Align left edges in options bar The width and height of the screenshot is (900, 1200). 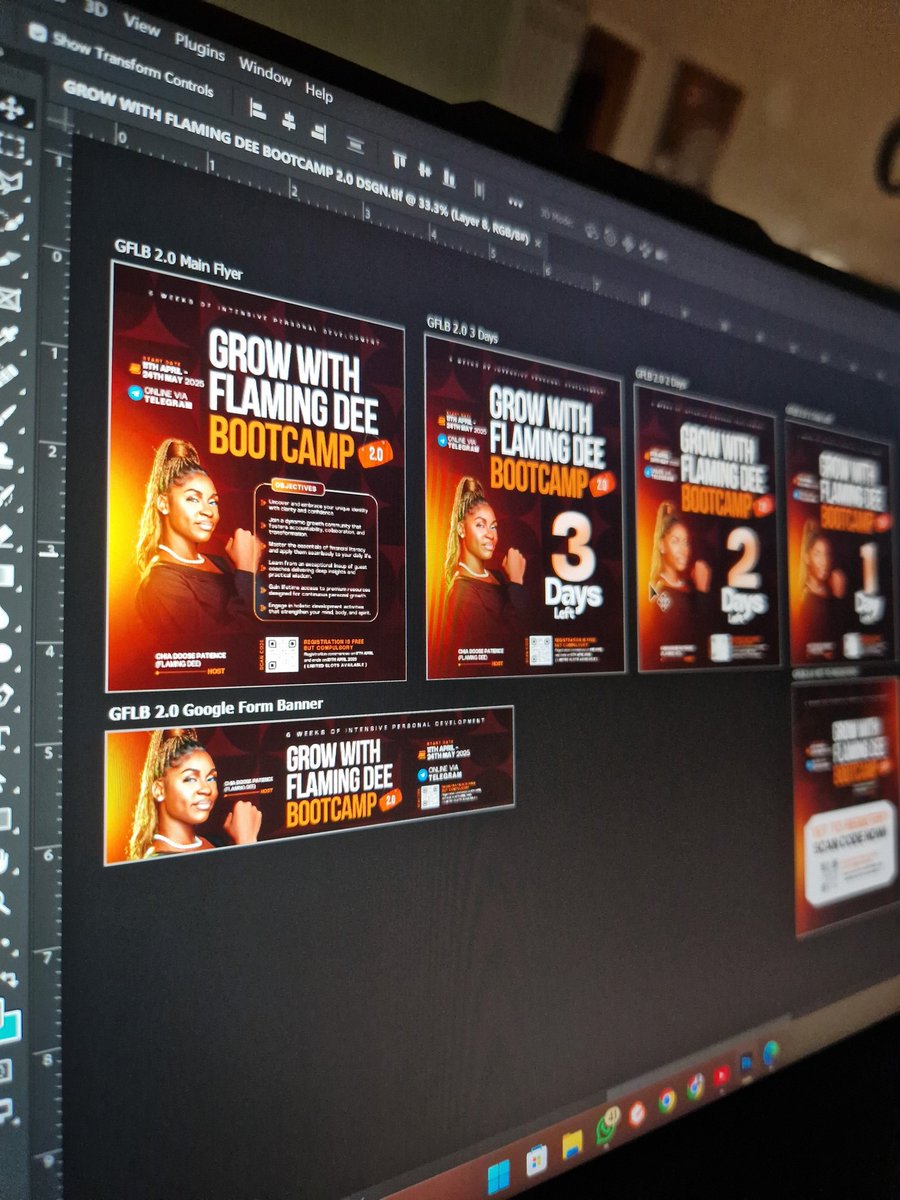(257, 108)
